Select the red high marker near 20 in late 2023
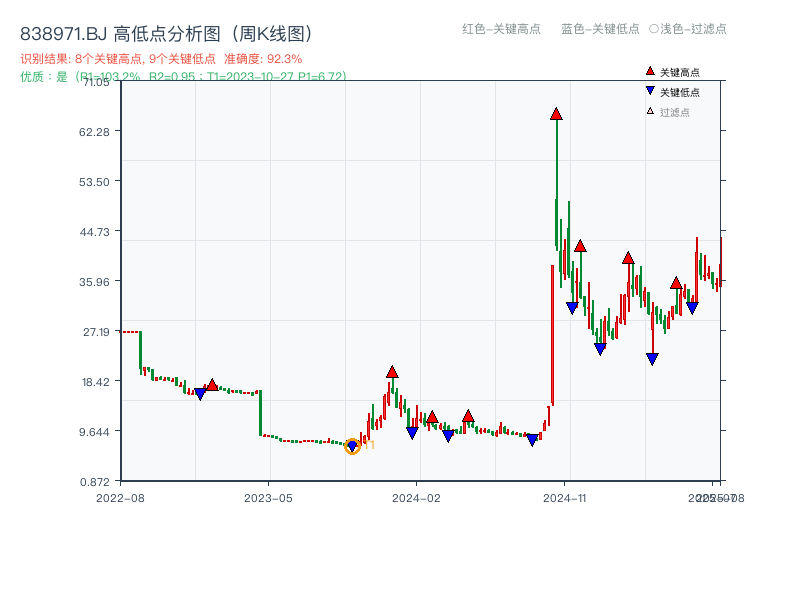The image size is (800, 600). tap(392, 372)
